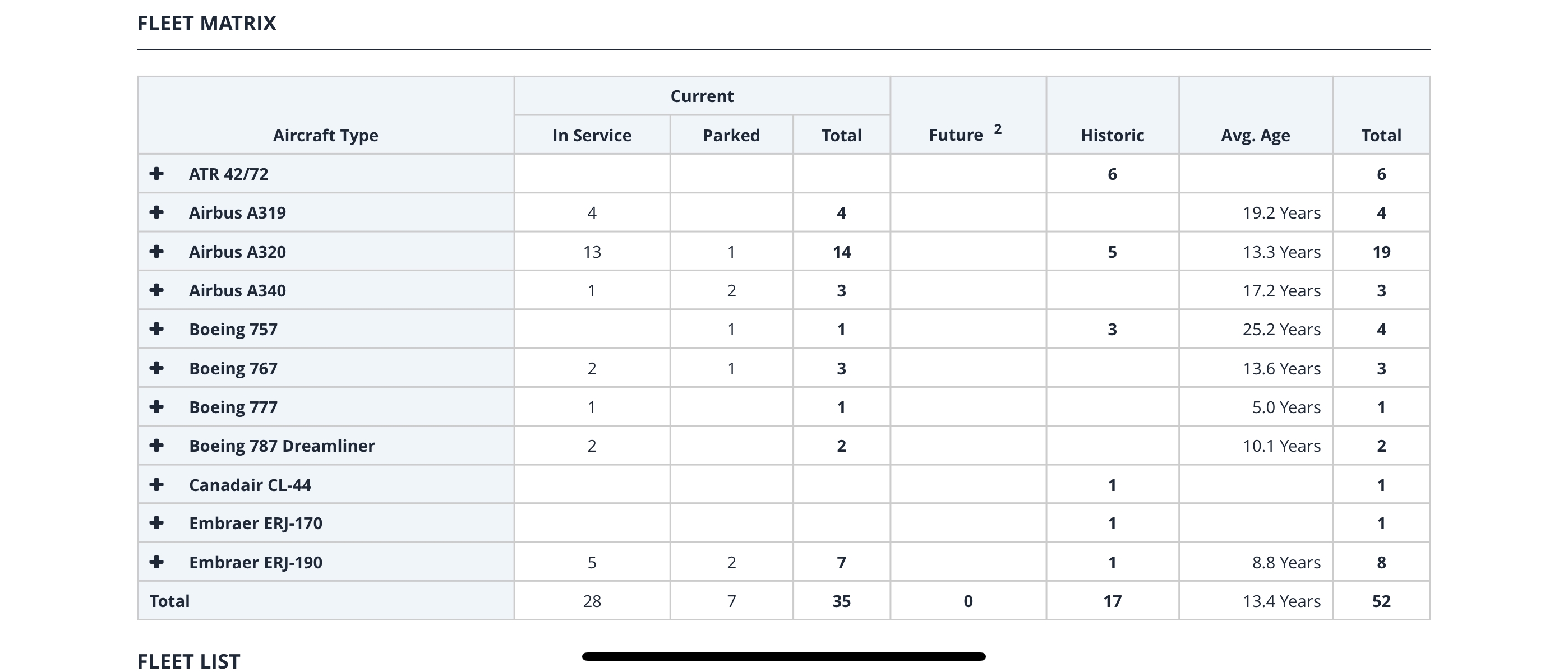1568x672 pixels.
Task: Click plus icon beside Boeing 757
Action: tap(156, 329)
